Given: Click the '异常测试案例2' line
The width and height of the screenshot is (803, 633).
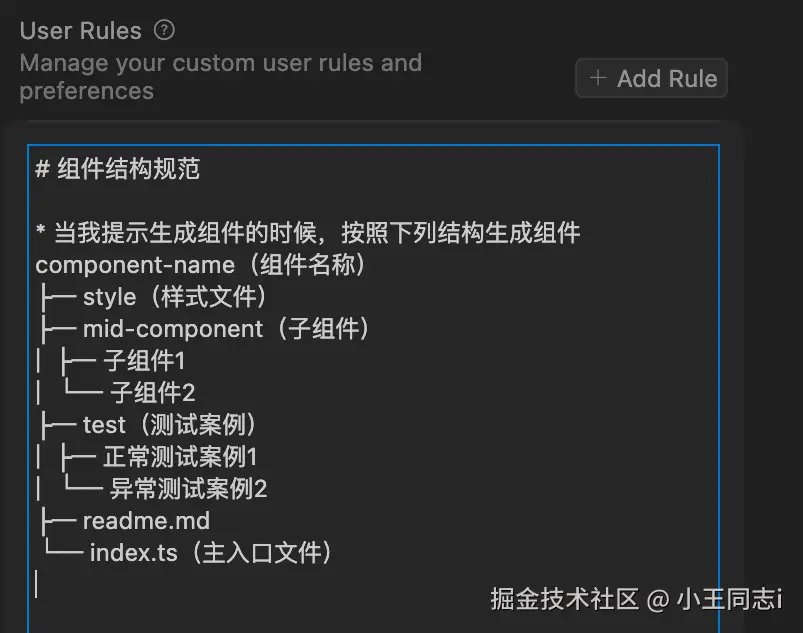Looking at the screenshot, I should (188, 489).
